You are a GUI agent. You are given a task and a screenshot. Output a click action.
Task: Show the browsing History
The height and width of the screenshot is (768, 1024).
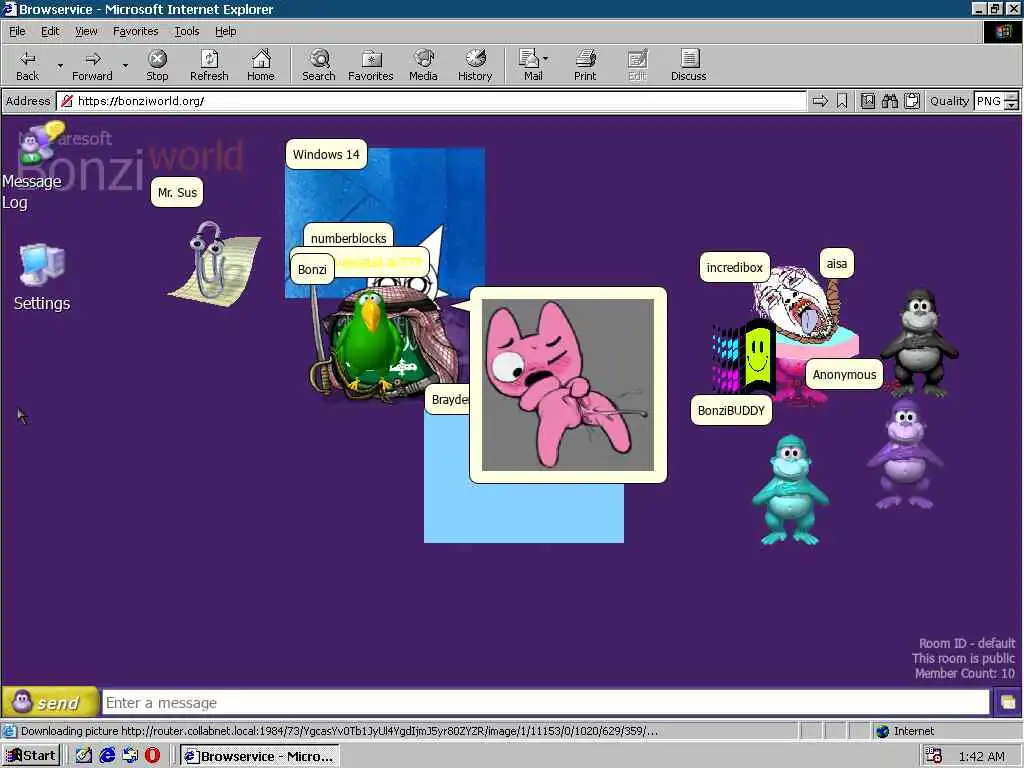click(x=475, y=65)
